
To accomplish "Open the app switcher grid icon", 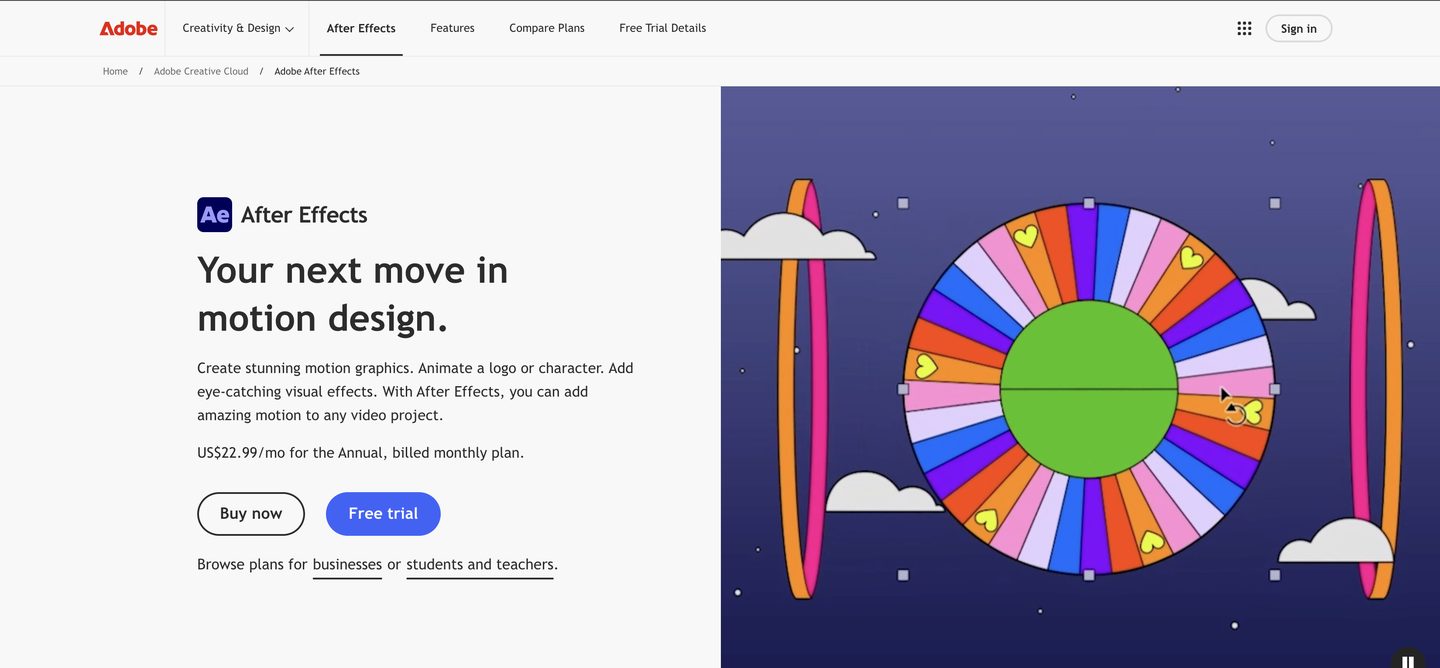I will [x=1244, y=28].
